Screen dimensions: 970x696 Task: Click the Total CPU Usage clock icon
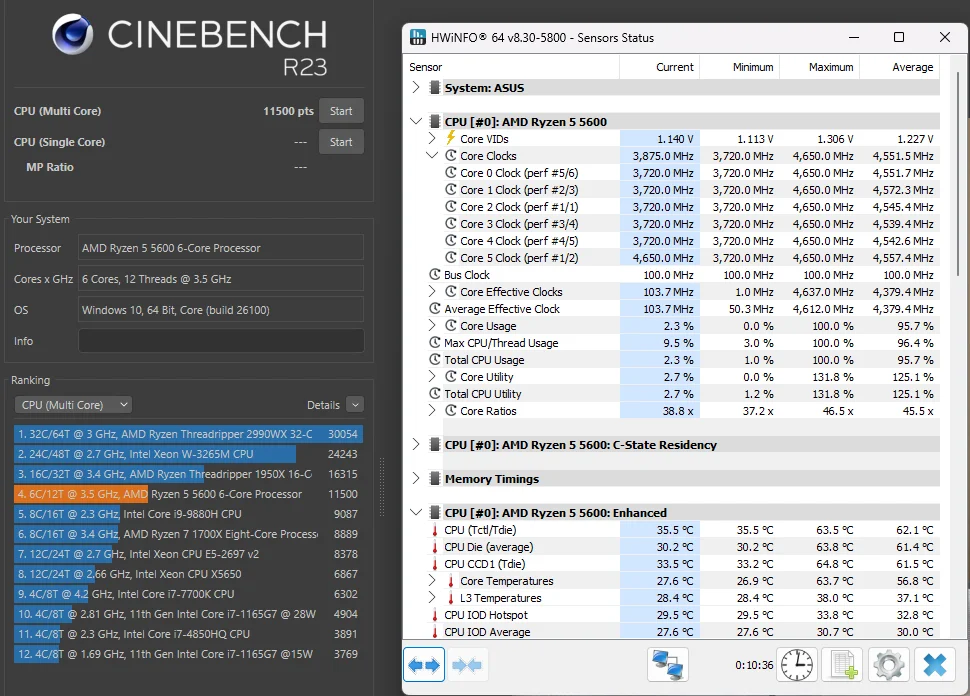(x=435, y=359)
